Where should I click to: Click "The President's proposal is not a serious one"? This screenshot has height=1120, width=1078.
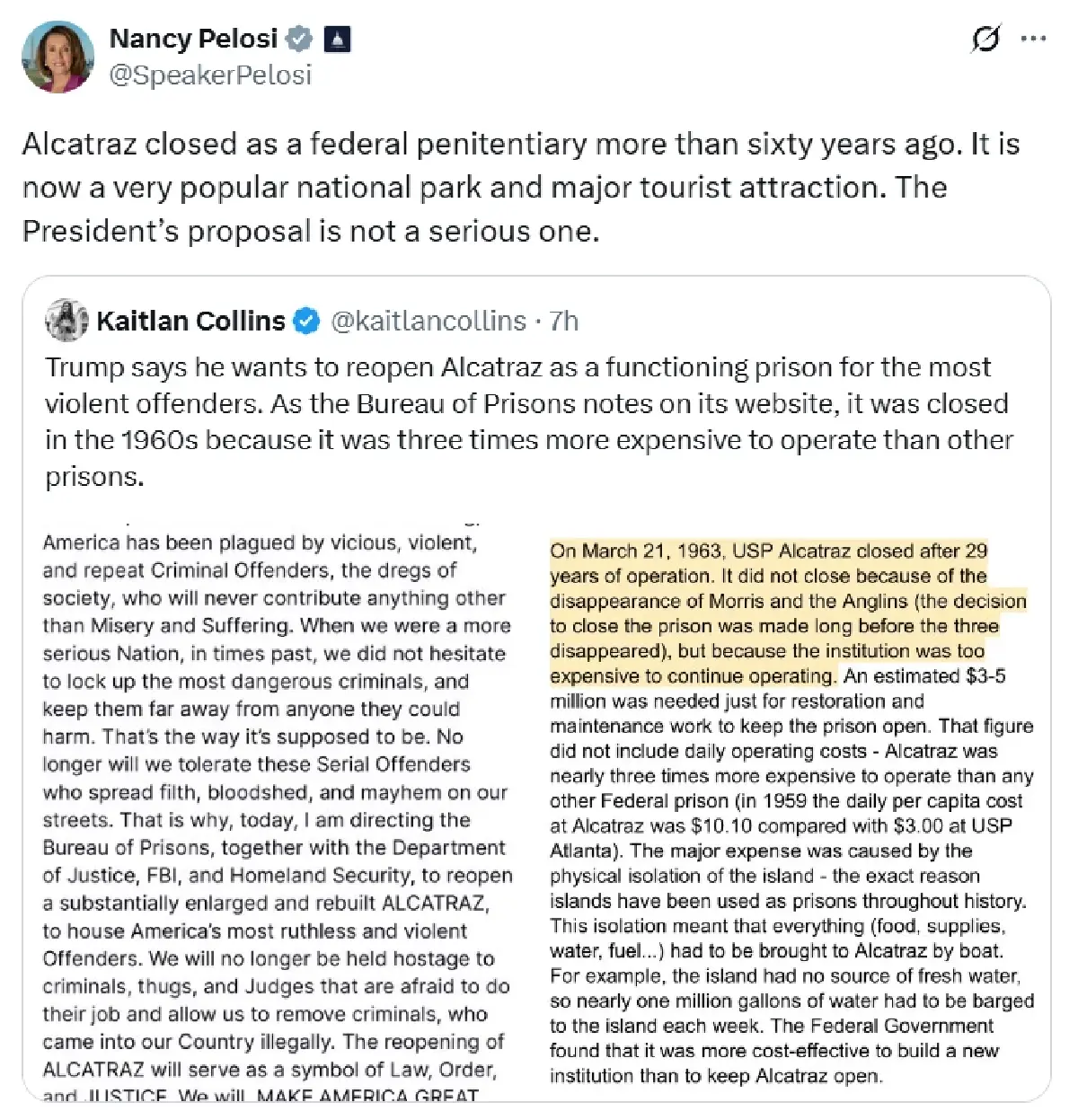tap(310, 231)
